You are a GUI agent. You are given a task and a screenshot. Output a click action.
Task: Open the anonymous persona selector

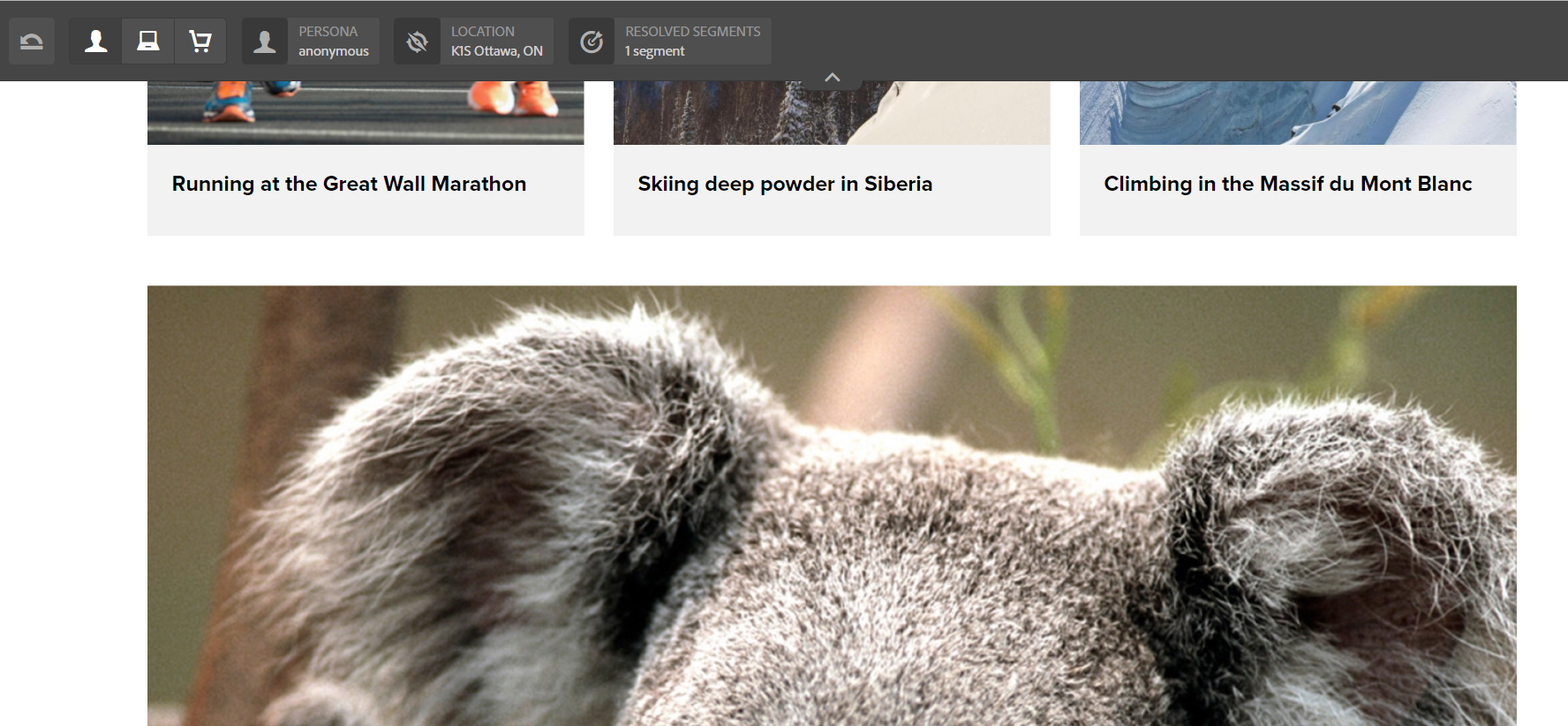click(311, 42)
